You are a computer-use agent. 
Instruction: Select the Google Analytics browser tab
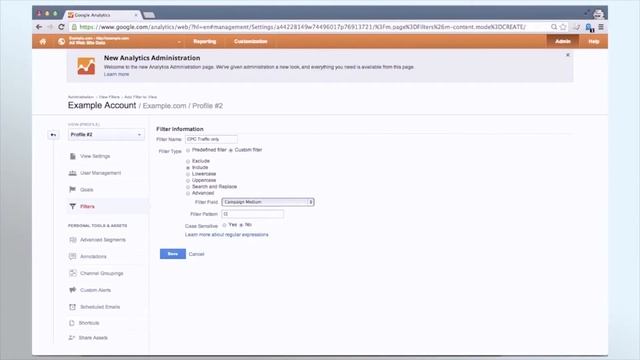(x=101, y=15)
